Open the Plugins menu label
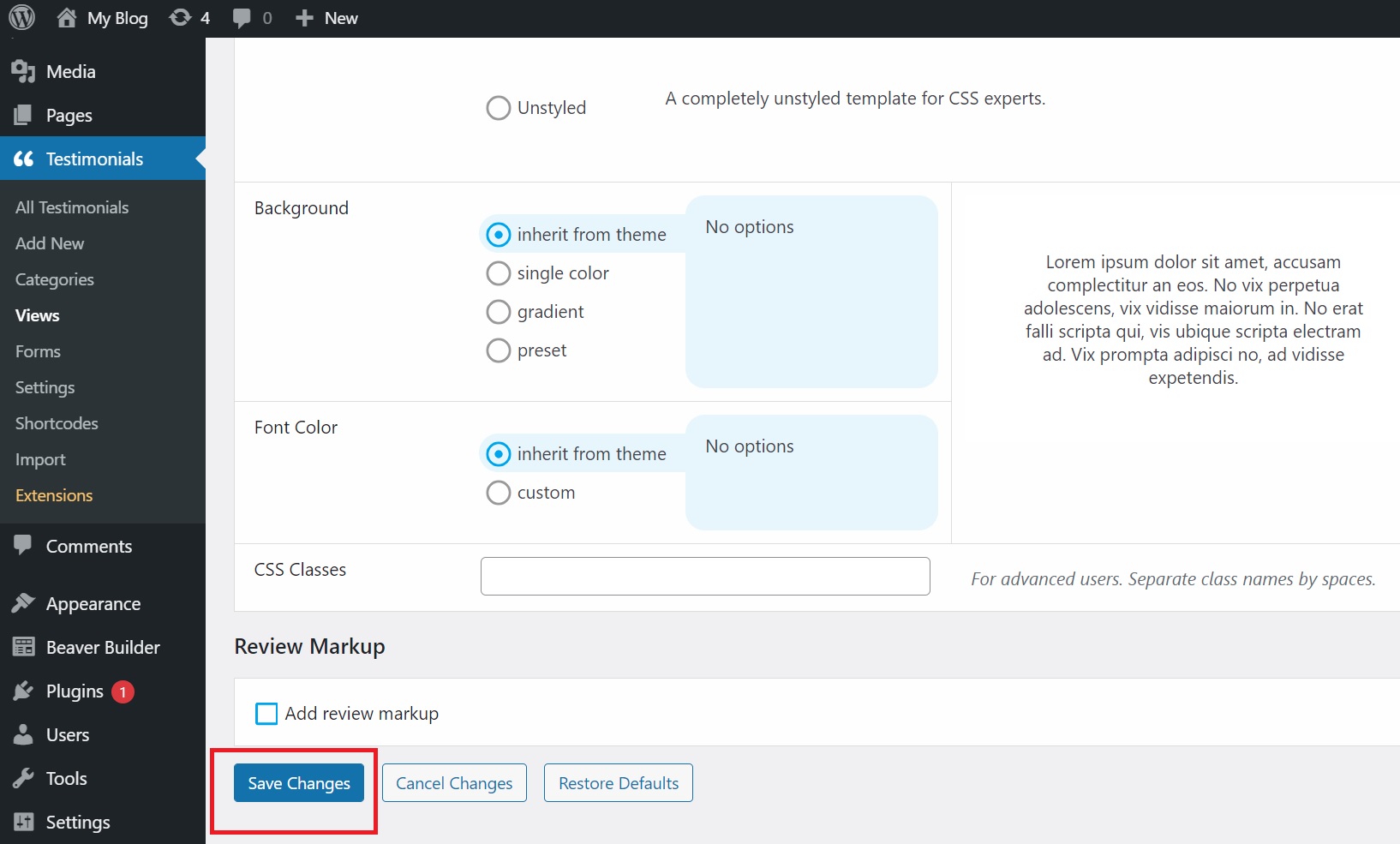The image size is (1400, 844). tap(75, 691)
